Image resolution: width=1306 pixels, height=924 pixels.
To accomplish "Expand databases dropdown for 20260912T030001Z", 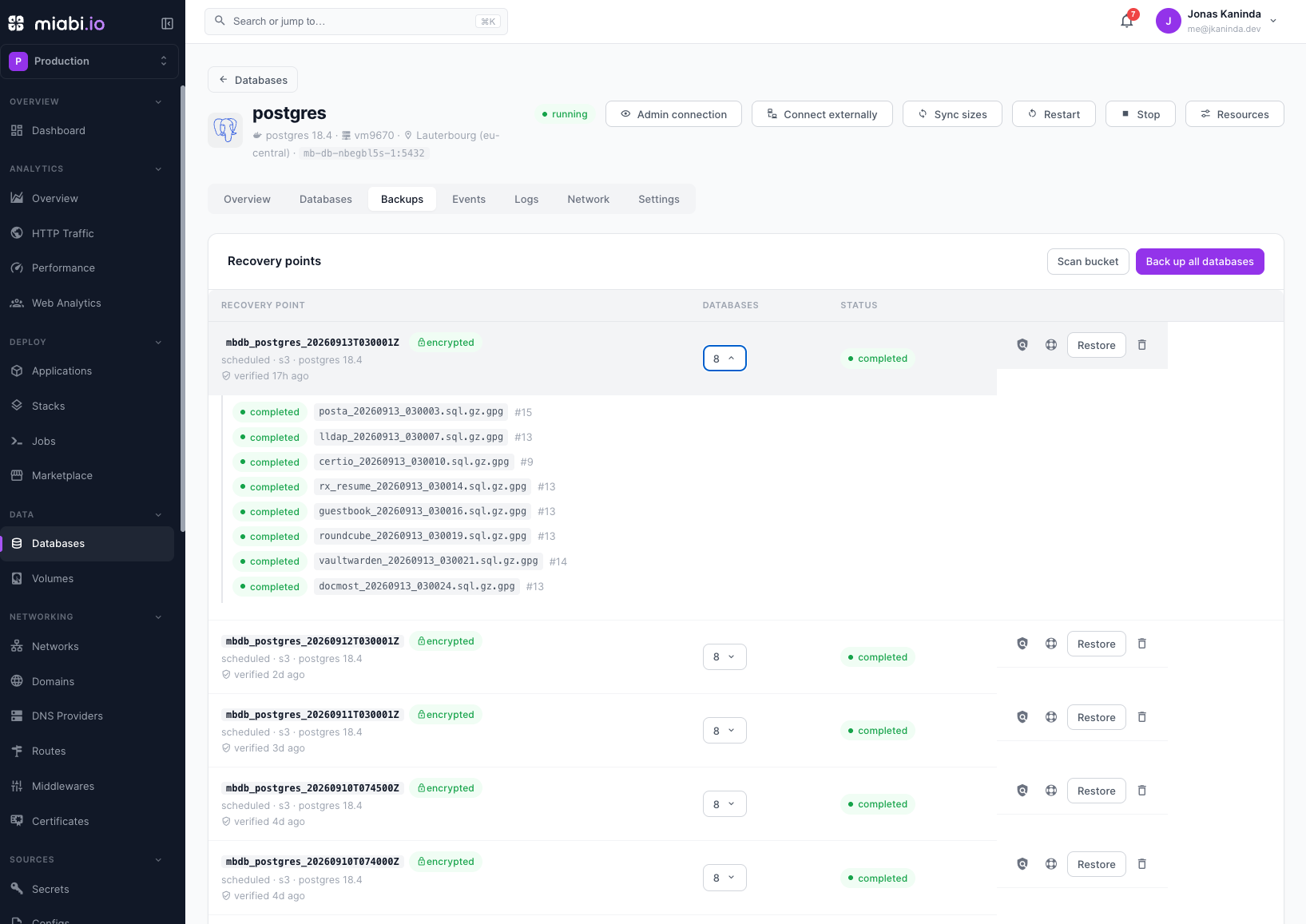I will [x=724, y=657].
